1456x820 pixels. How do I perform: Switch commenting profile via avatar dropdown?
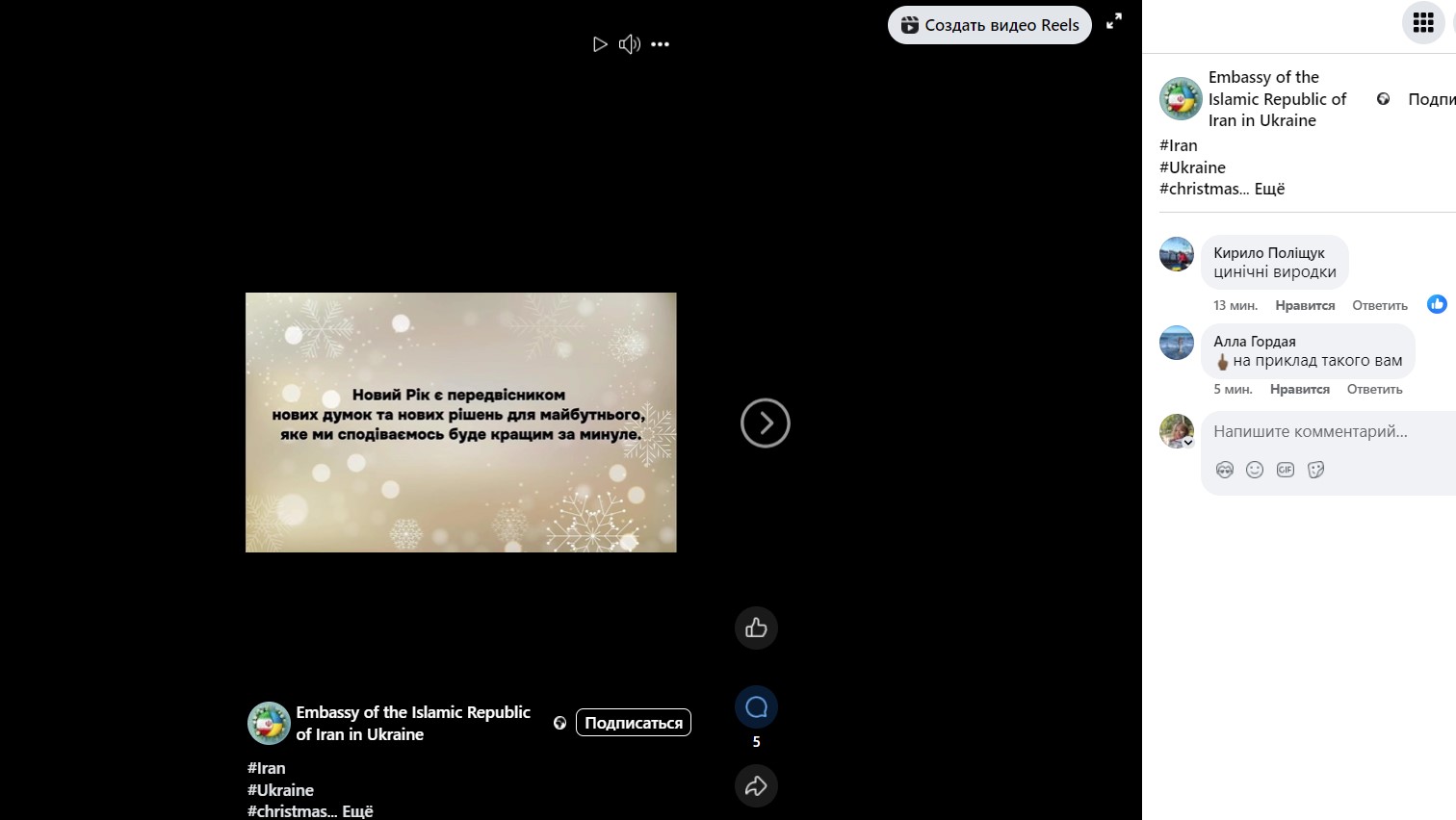tap(1177, 431)
